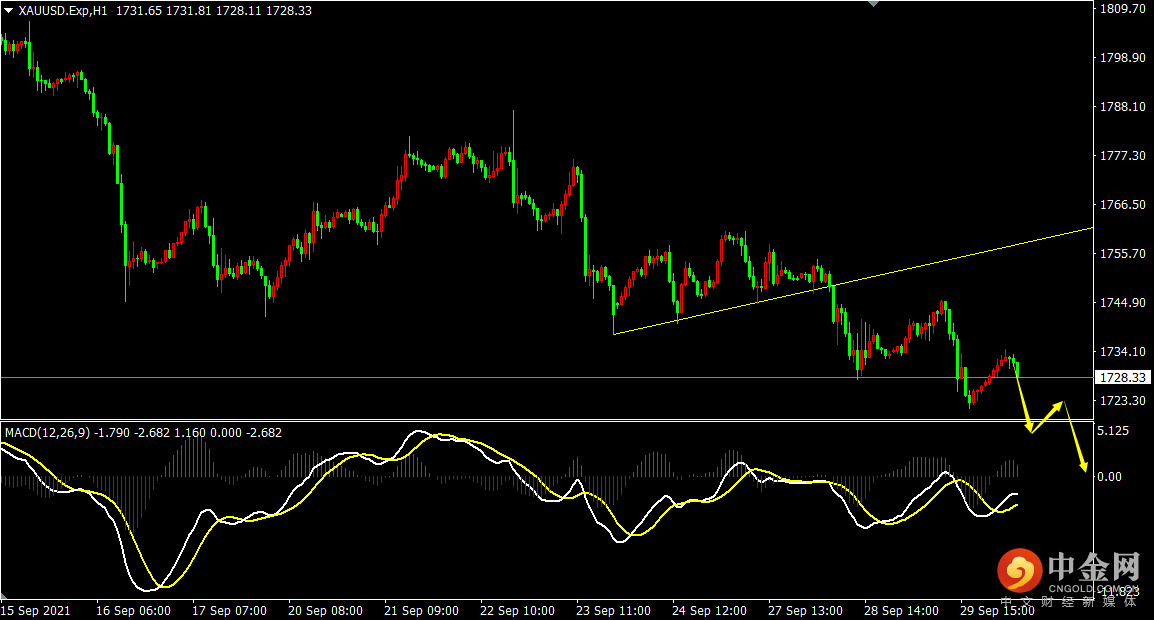Click the MACD(12,26,9) indicator label
1154x620 pixels.
point(47,433)
